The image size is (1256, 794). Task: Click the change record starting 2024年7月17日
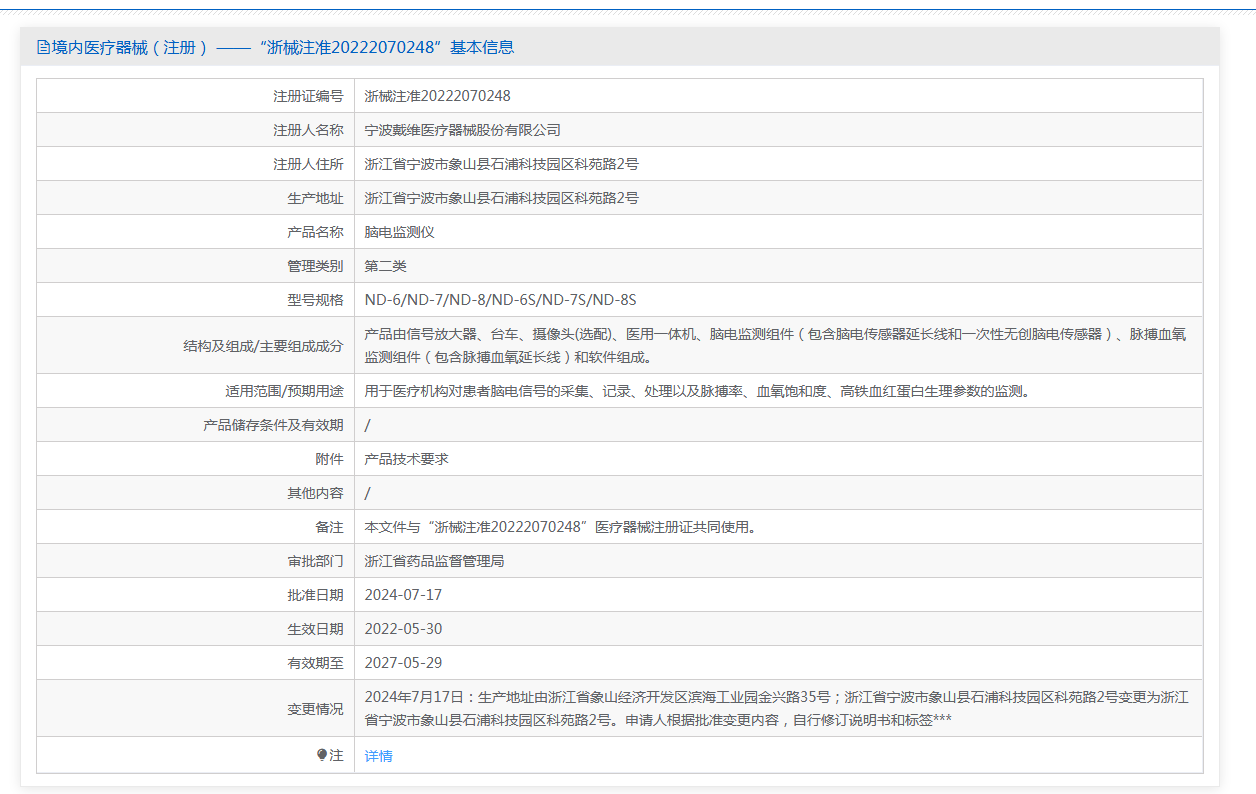point(776,708)
